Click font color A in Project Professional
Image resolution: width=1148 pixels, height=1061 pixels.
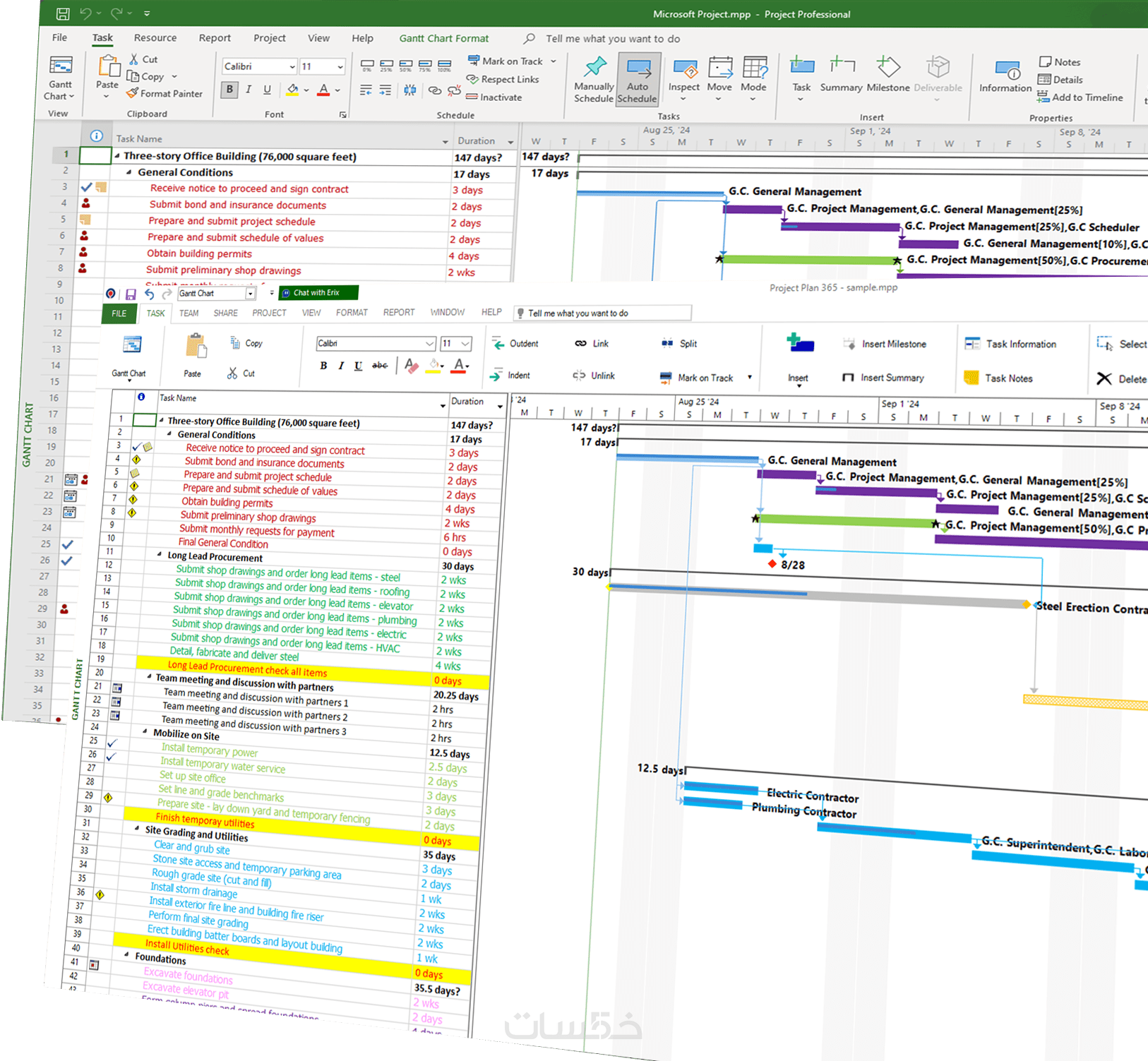coord(323,90)
